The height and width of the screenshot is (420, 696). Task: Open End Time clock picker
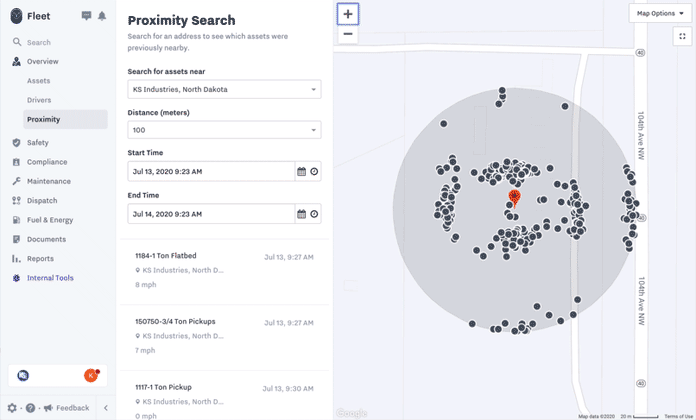pyautogui.click(x=314, y=214)
